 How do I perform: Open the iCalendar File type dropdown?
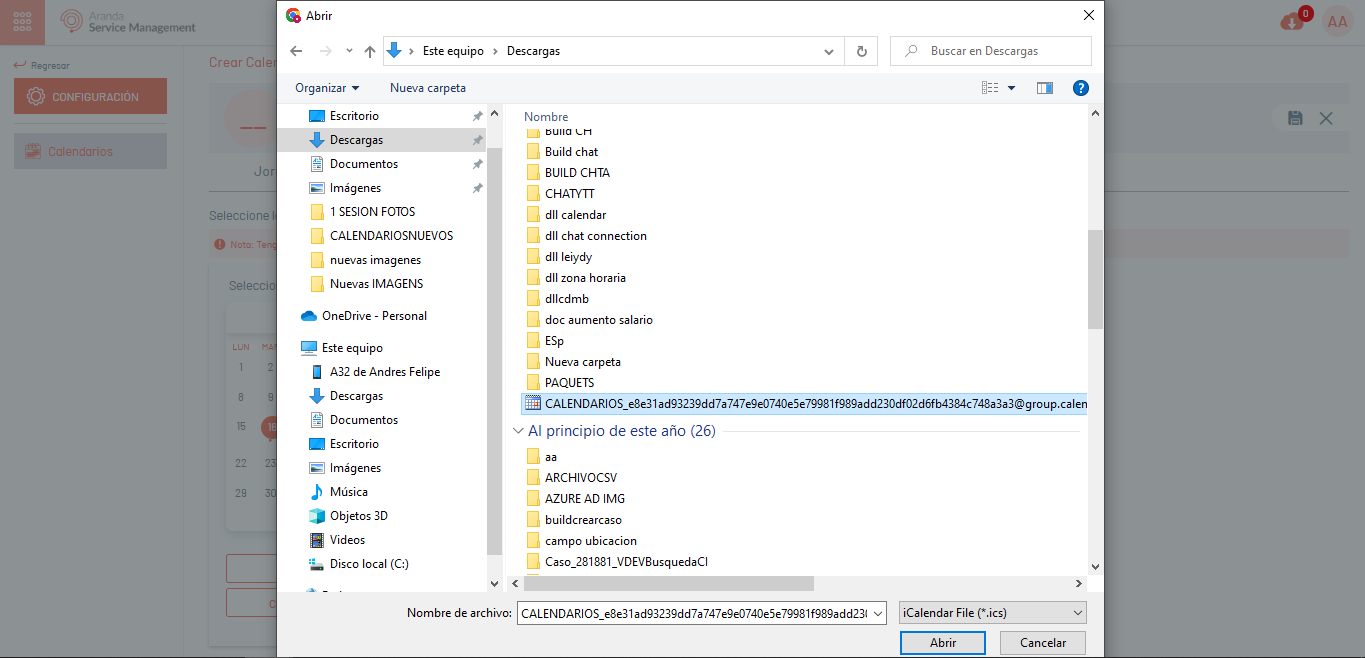click(992, 613)
